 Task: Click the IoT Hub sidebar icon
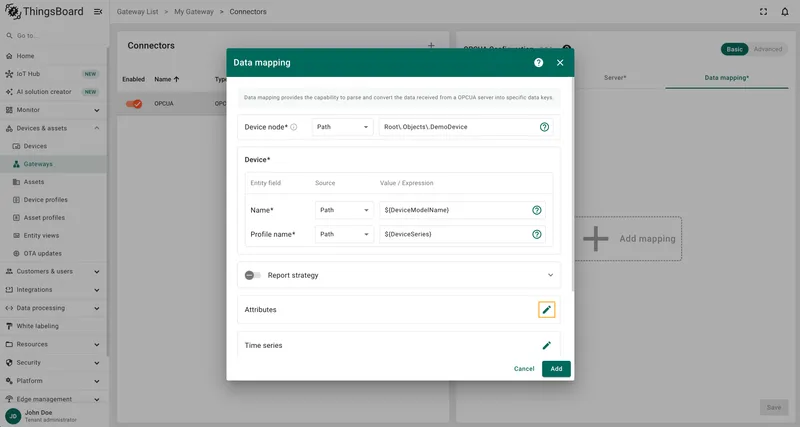pyautogui.click(x=9, y=74)
